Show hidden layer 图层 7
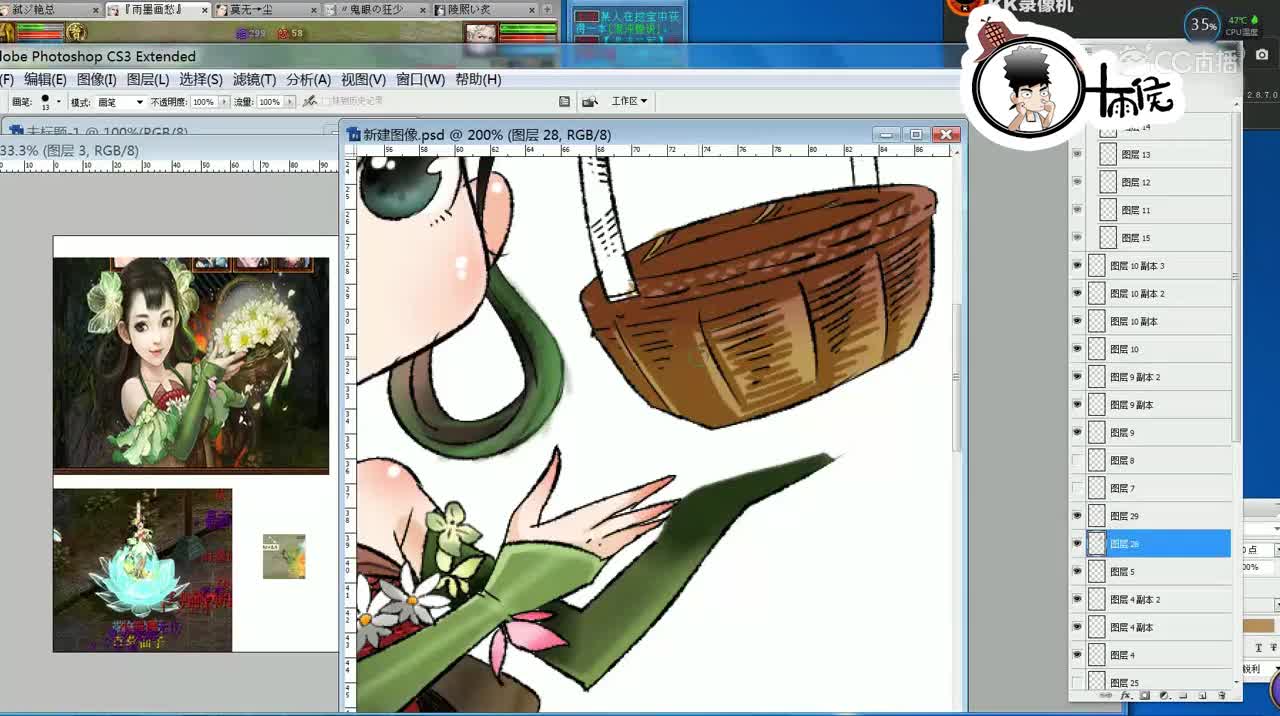This screenshot has width=1280, height=716. pyautogui.click(x=1077, y=488)
